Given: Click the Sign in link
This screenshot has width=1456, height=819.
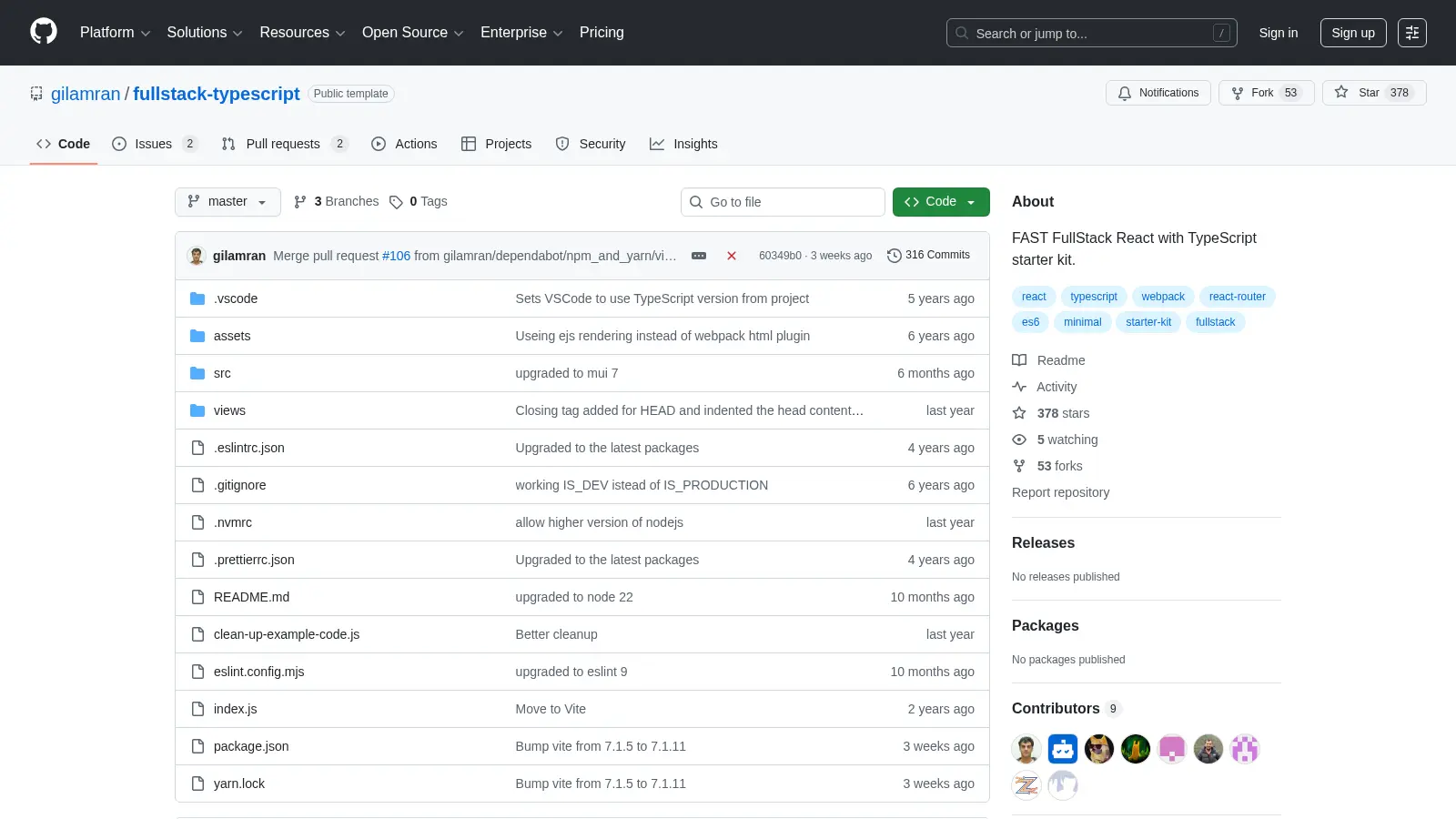Looking at the screenshot, I should 1279,33.
